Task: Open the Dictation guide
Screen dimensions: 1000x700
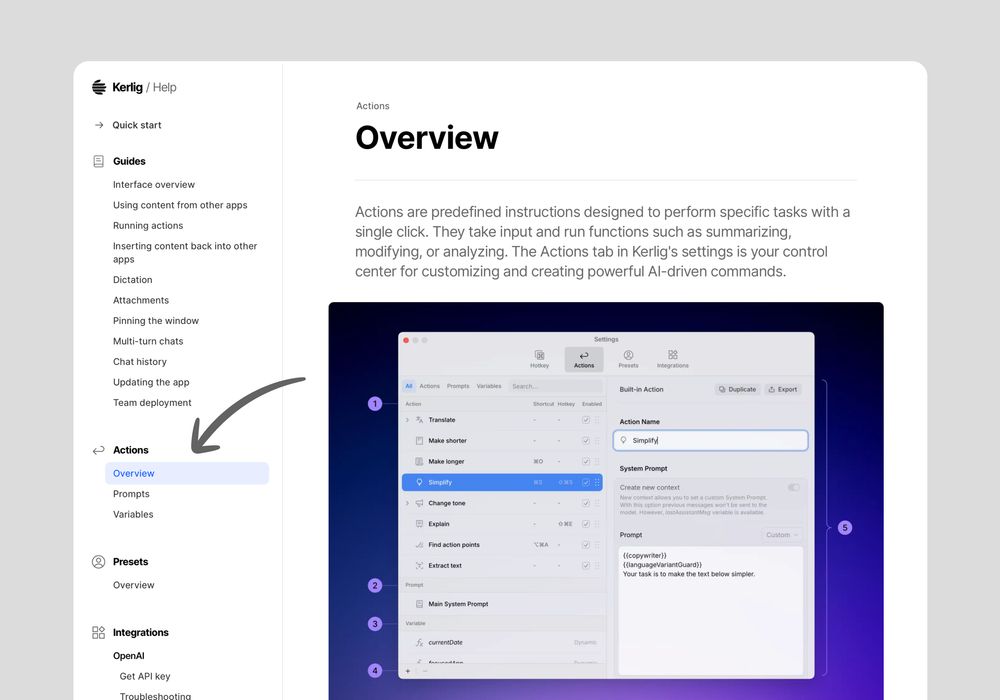Action: (x=133, y=280)
